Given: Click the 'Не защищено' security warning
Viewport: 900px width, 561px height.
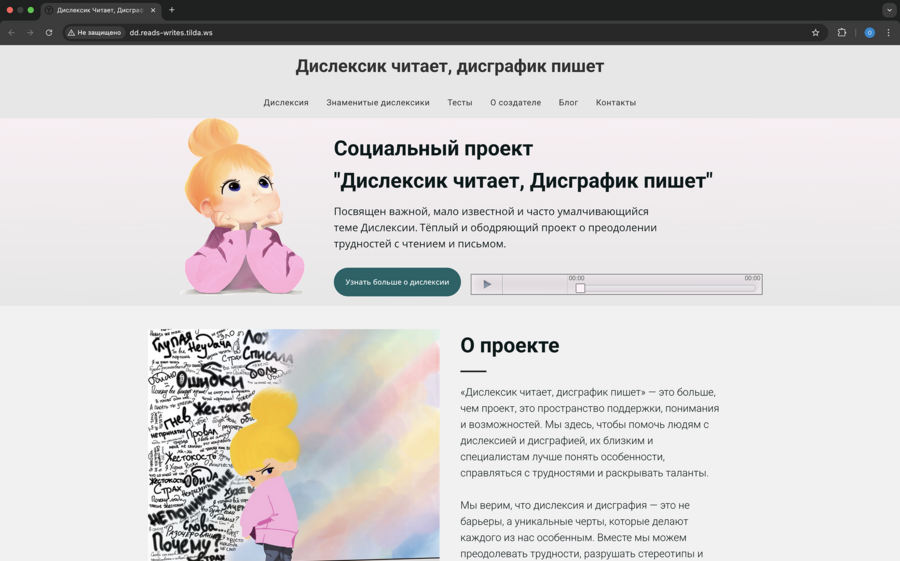Looking at the screenshot, I should (95, 33).
